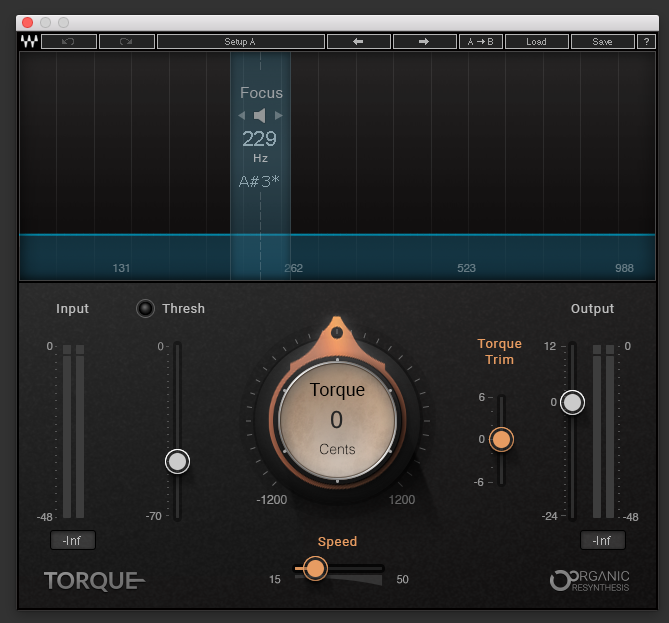
Task: Go to previous preset with left arrow
Action: tap(358, 41)
